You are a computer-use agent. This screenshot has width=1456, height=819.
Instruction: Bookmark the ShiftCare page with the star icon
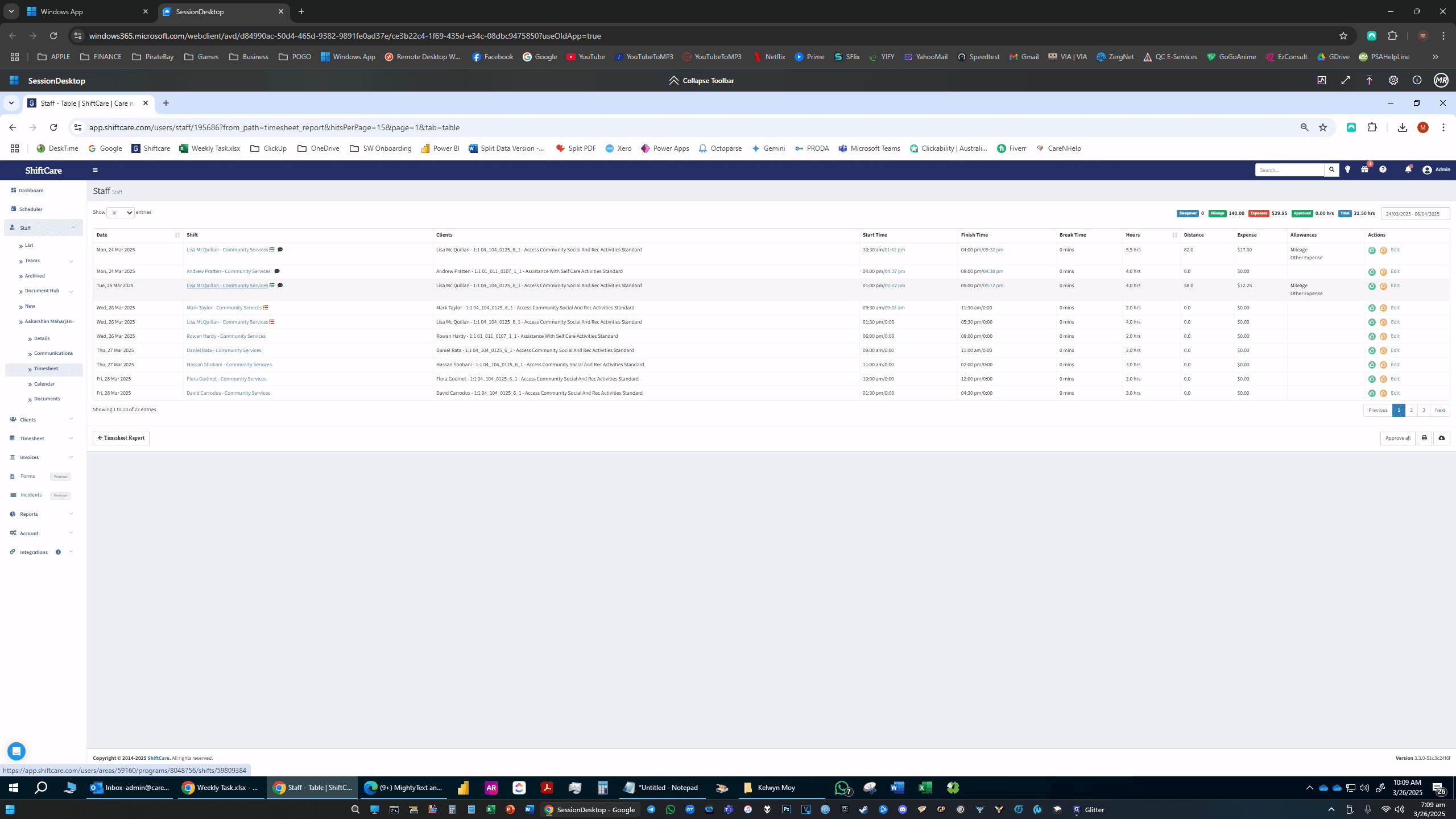[x=1323, y=127]
